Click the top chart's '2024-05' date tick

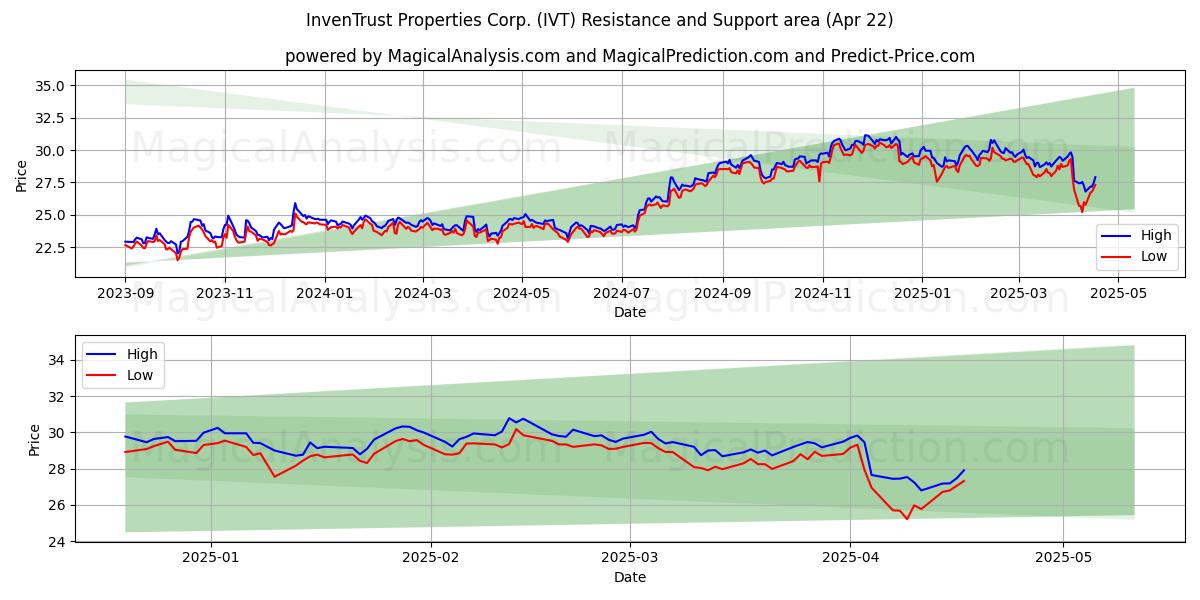click(521, 294)
